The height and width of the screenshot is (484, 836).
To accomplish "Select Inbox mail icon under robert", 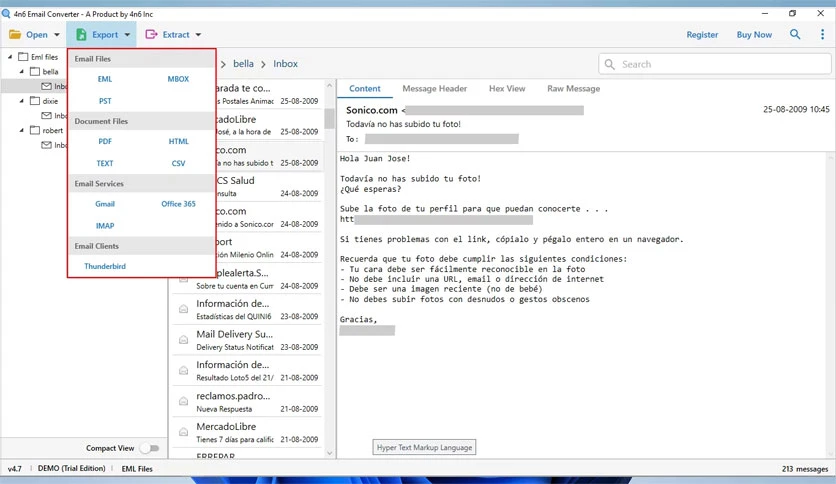I will tap(46, 145).
